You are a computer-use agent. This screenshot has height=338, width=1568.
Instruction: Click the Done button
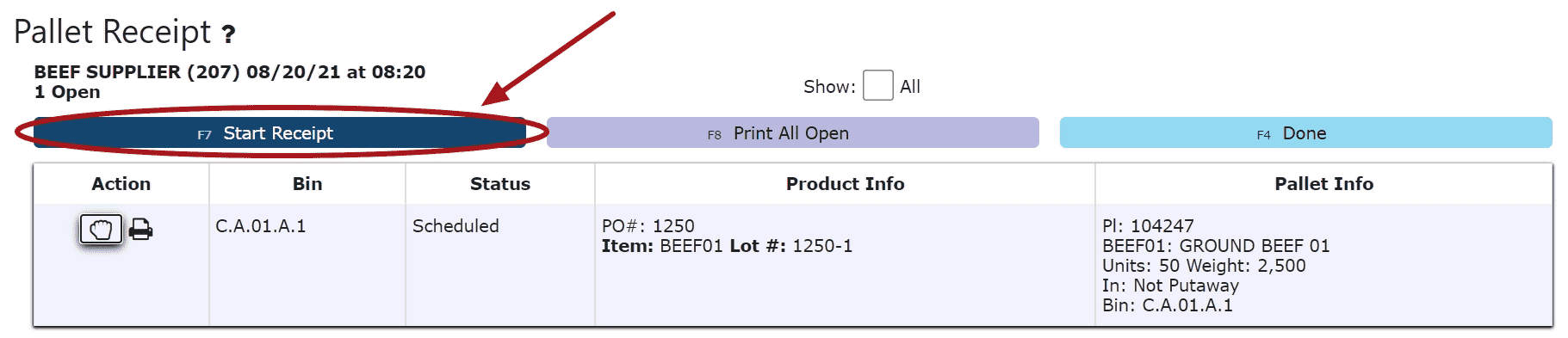click(x=1305, y=133)
